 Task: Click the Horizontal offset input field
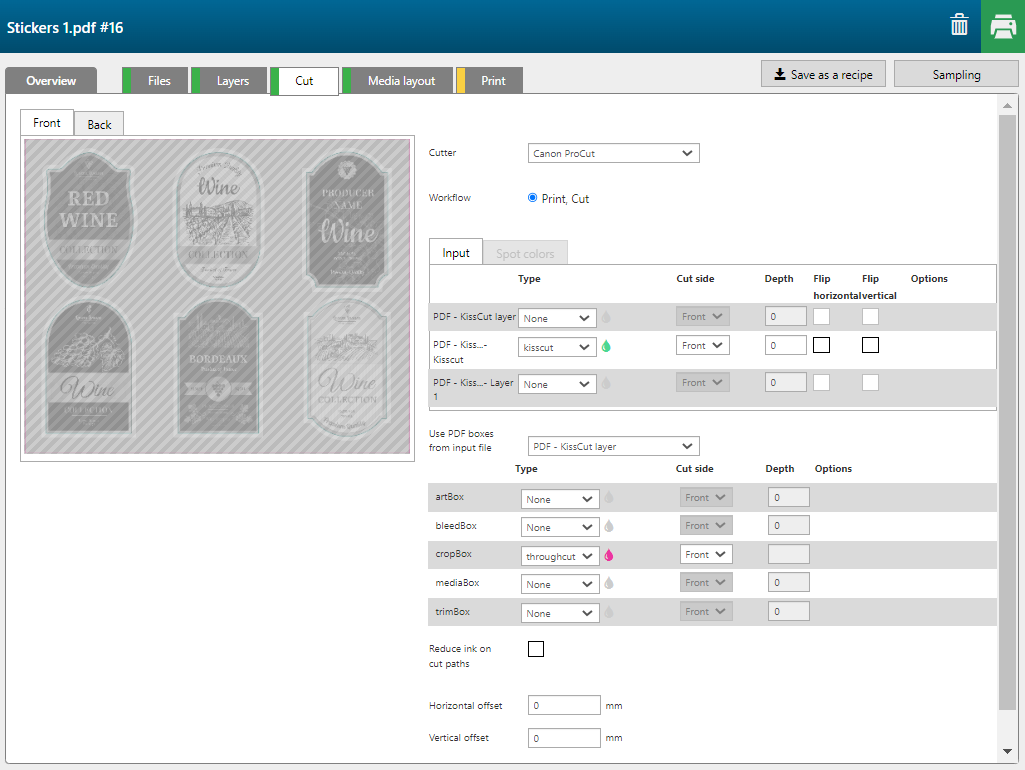click(x=564, y=706)
